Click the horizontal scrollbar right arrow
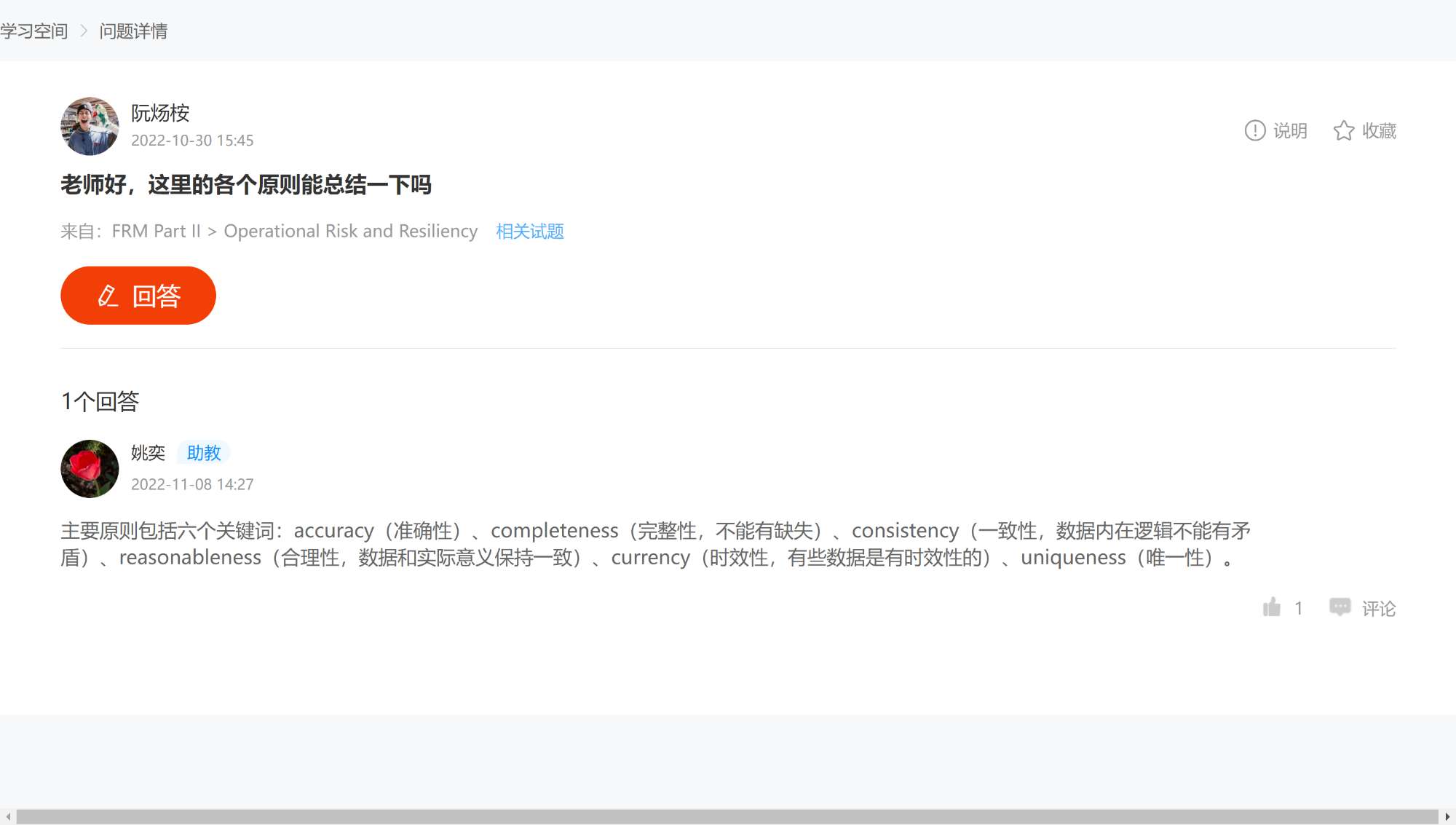This screenshot has width=1456, height=825. coord(1447,817)
